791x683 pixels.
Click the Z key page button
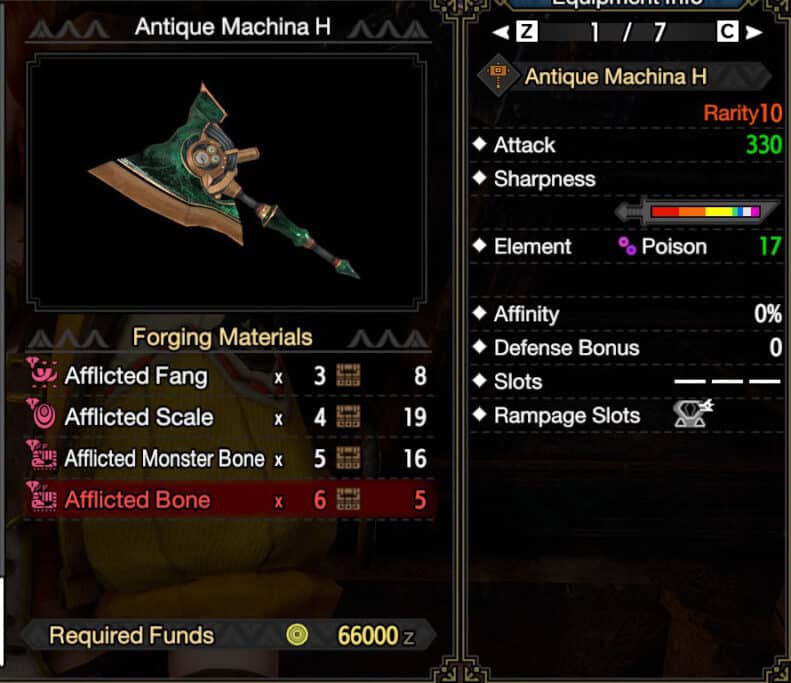coord(527,32)
